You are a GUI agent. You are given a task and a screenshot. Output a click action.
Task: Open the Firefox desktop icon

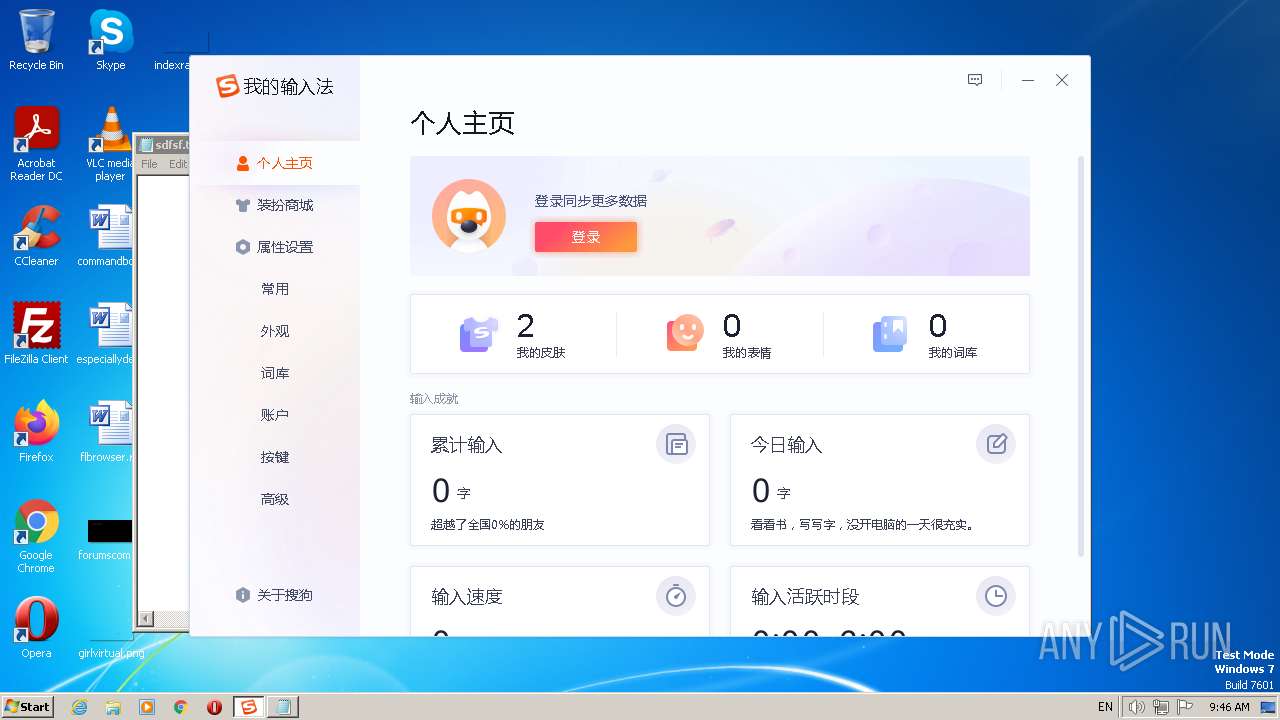[x=36, y=431]
